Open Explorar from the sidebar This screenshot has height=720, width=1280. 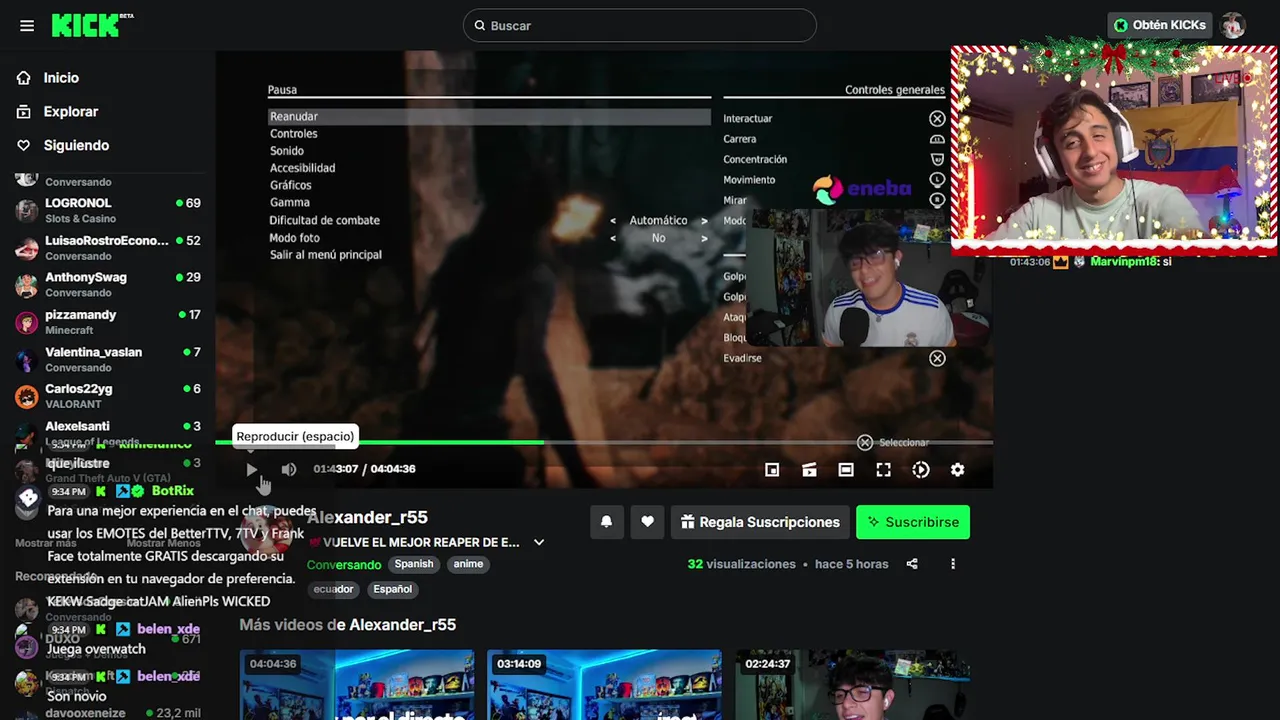coord(70,111)
